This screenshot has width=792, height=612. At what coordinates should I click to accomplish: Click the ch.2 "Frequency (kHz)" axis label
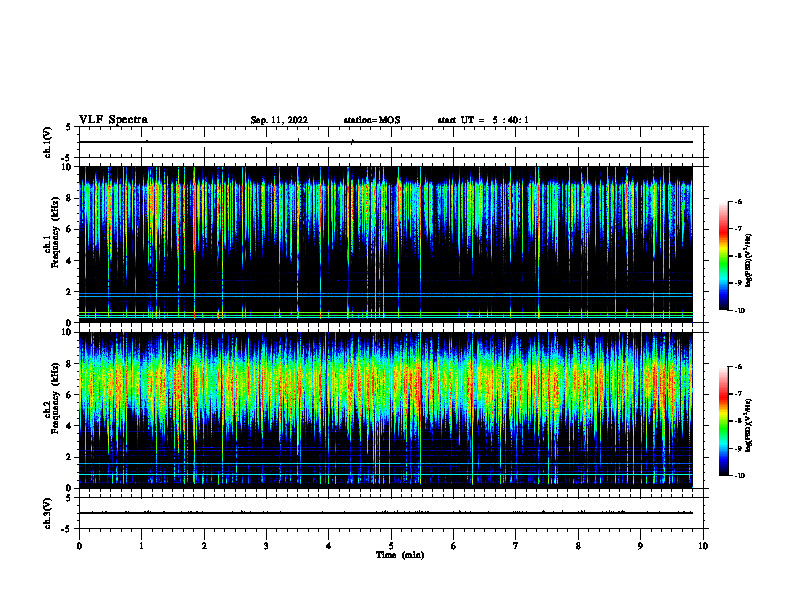click(x=55, y=398)
